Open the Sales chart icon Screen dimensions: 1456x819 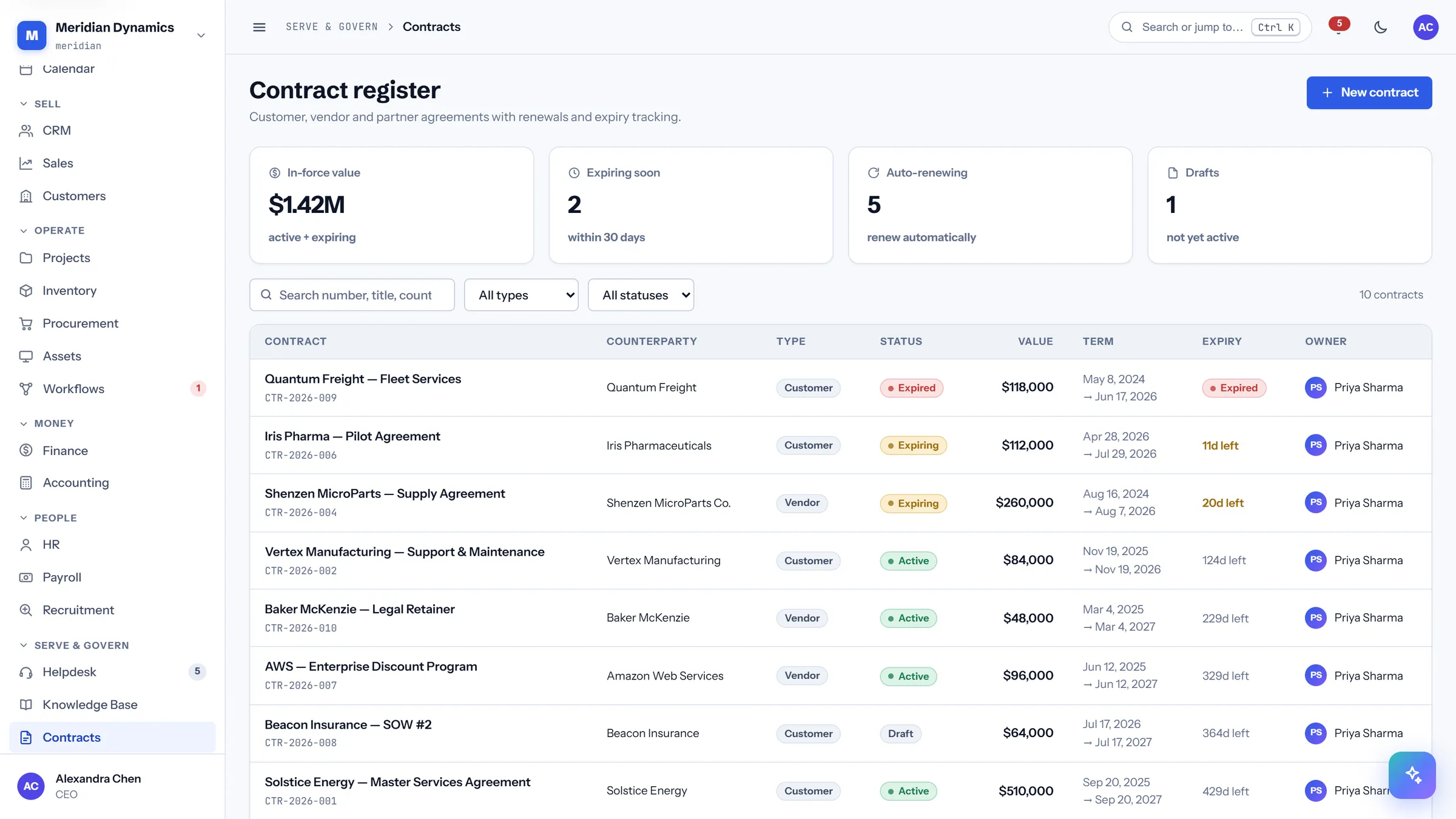click(25, 163)
